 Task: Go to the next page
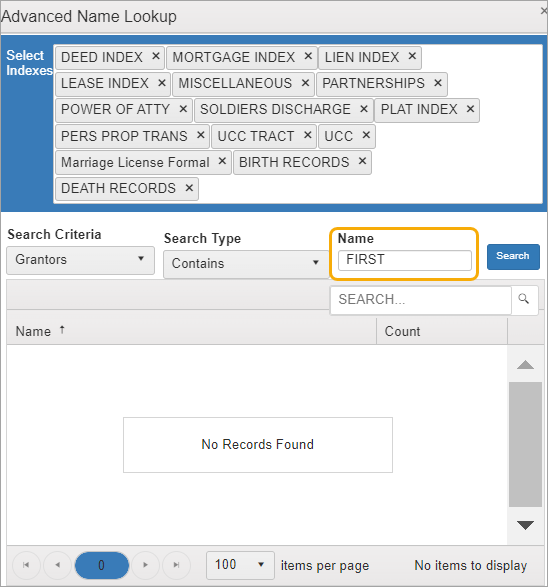click(x=146, y=565)
